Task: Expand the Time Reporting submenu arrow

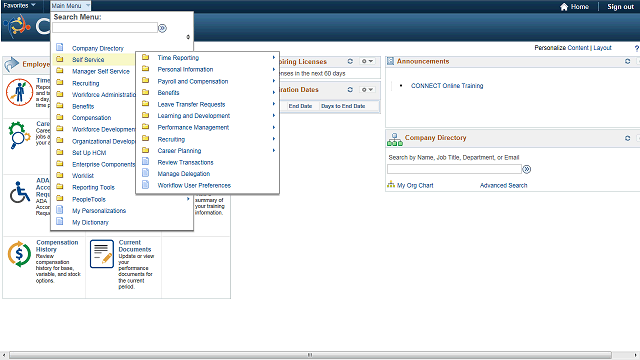Action: [274, 58]
